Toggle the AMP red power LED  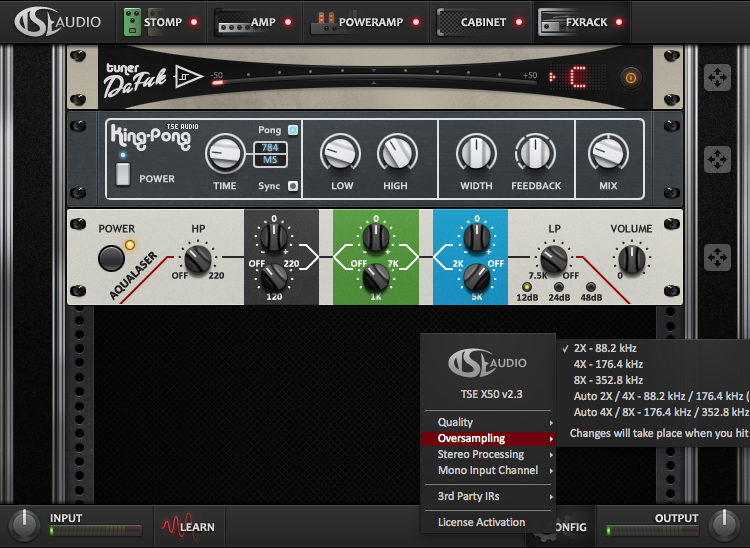coord(288,22)
